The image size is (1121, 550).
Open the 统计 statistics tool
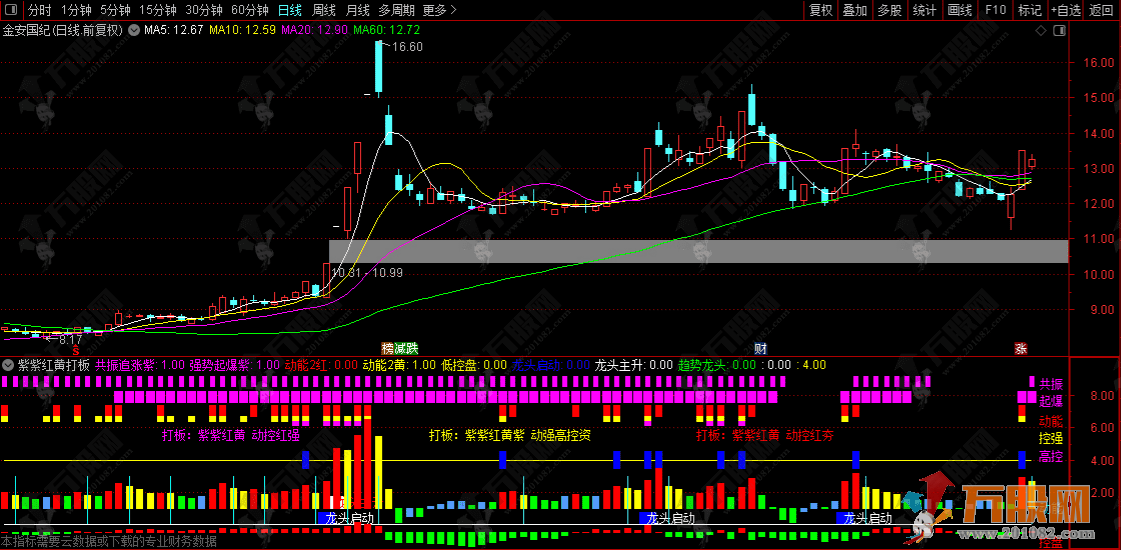(924, 10)
